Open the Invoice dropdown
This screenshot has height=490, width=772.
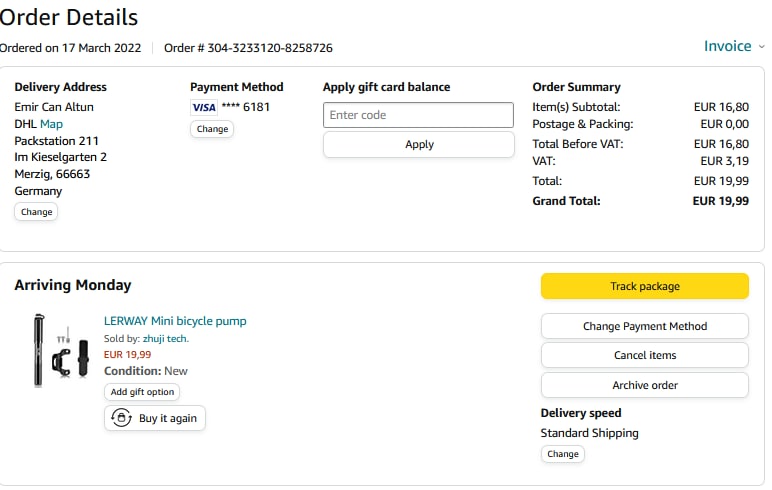coord(727,46)
